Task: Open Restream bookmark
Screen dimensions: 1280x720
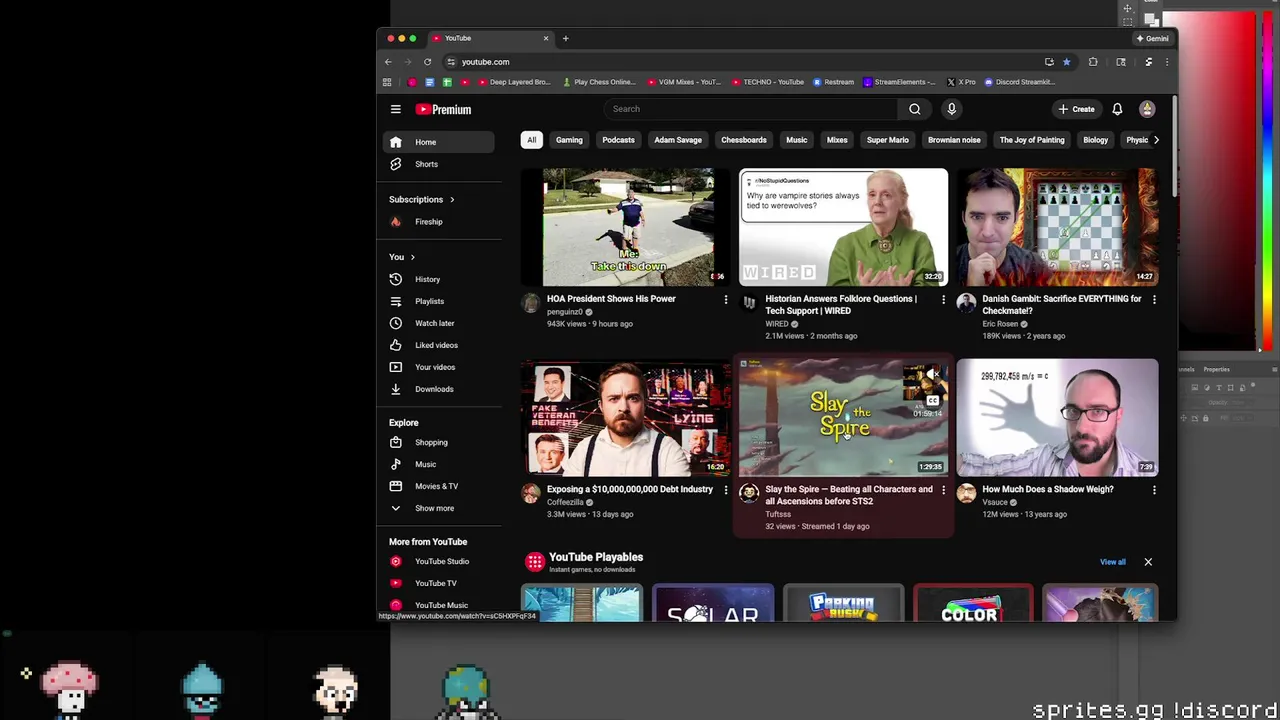Action: [833, 82]
